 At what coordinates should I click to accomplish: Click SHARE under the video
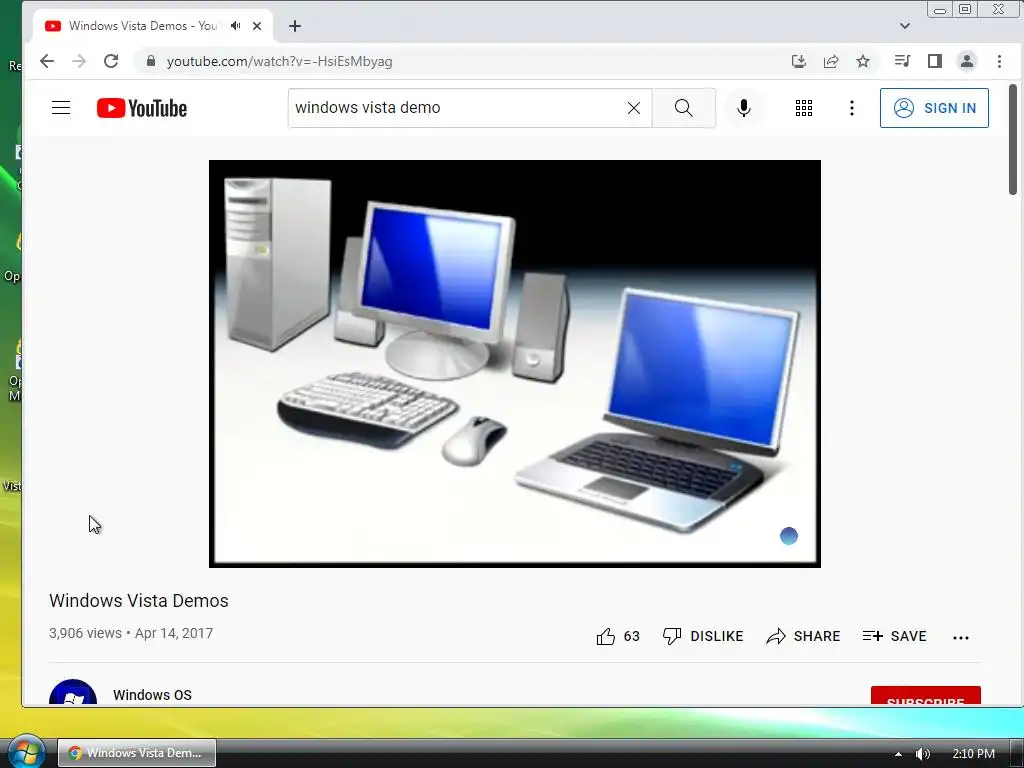[803, 636]
